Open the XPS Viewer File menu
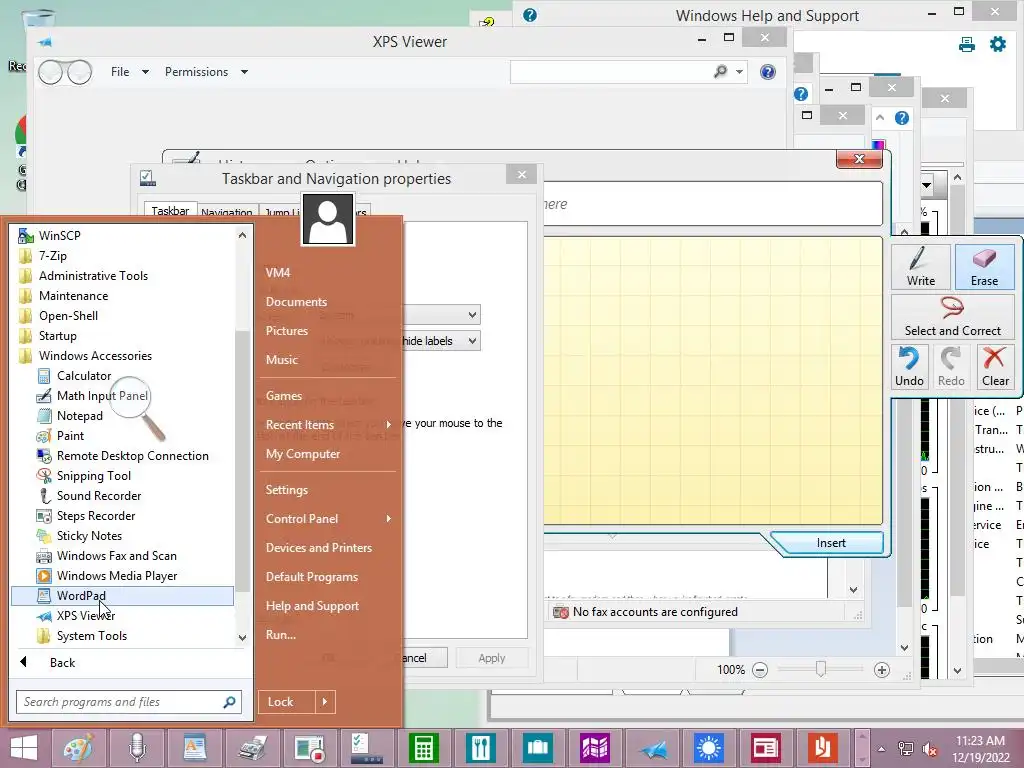This screenshot has height=768, width=1024. [x=129, y=72]
